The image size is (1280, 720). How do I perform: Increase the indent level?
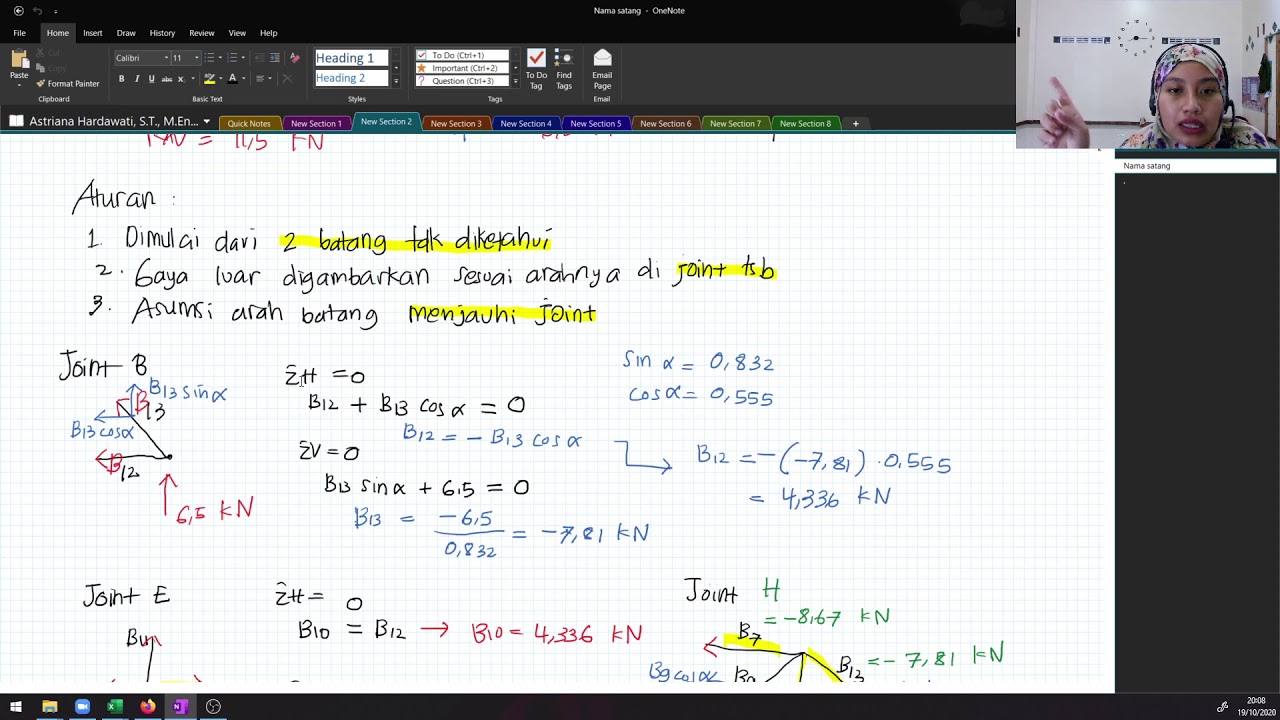274,58
